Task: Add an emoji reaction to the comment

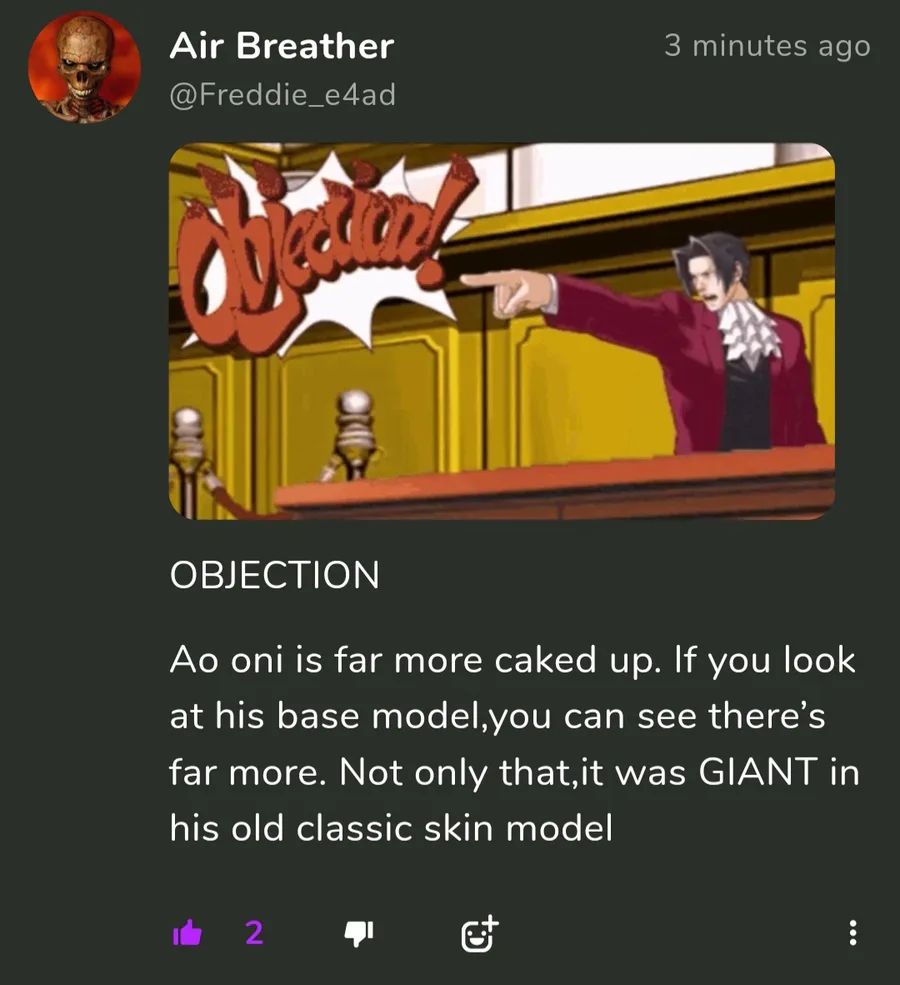Action: coord(480,933)
